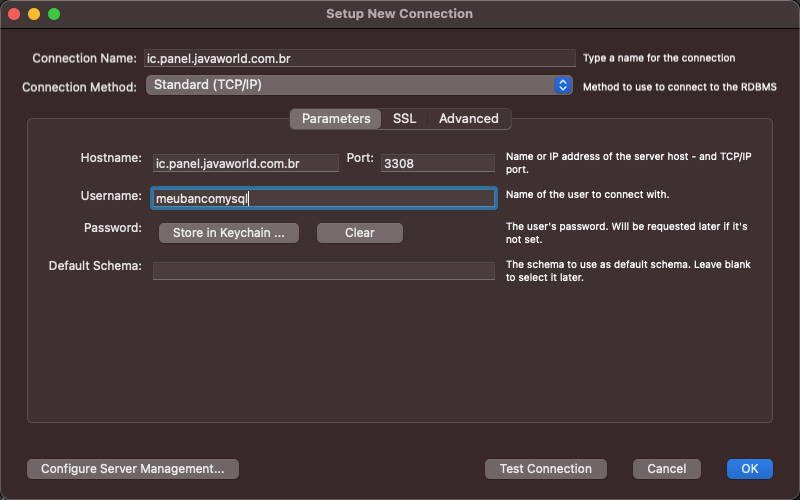The width and height of the screenshot is (800, 500).
Task: Minimize window using the yellow button
Action: [x=34, y=14]
